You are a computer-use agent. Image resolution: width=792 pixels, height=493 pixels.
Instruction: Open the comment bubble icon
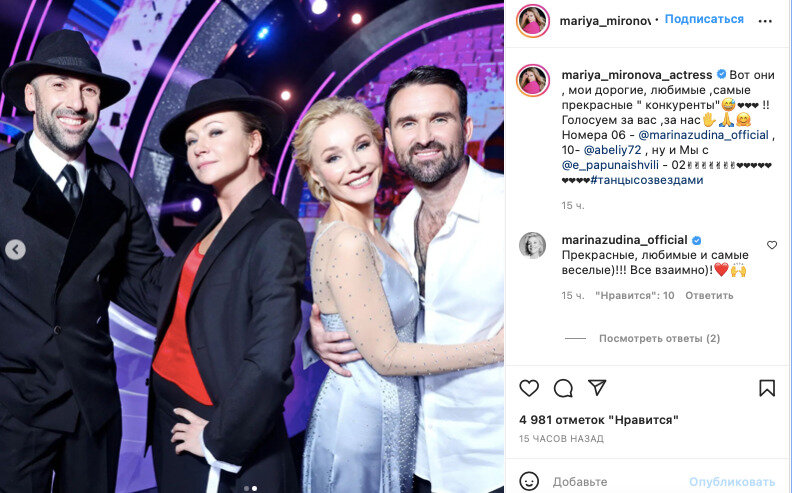click(x=563, y=388)
